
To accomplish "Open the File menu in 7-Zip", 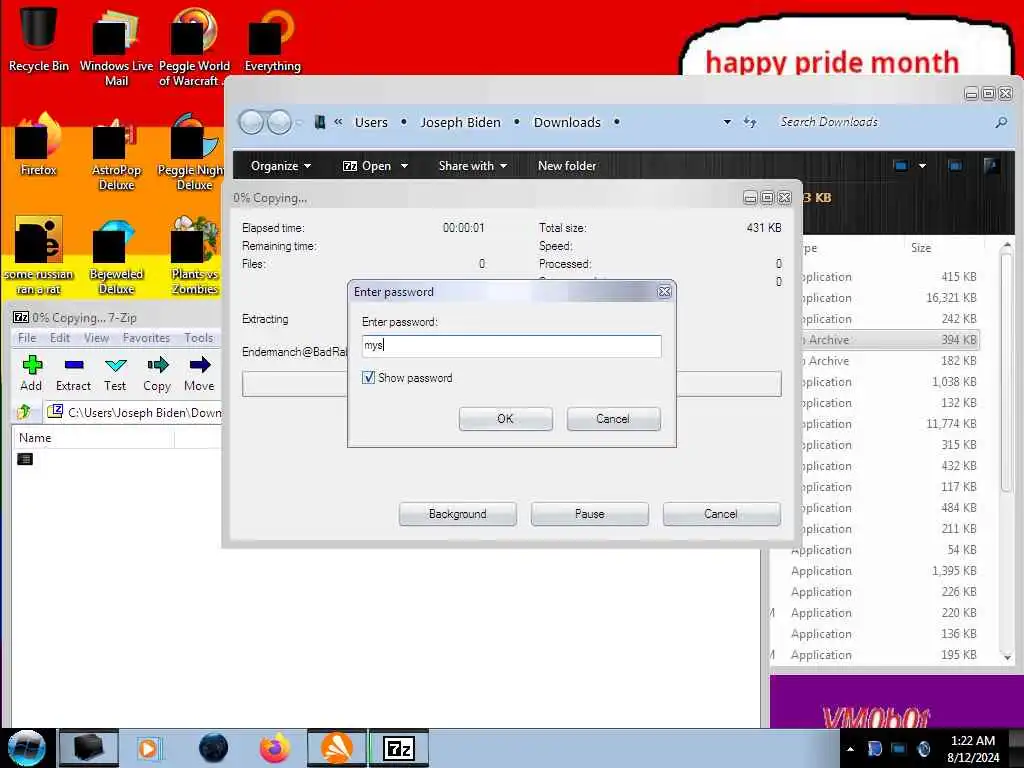I will [x=27, y=338].
